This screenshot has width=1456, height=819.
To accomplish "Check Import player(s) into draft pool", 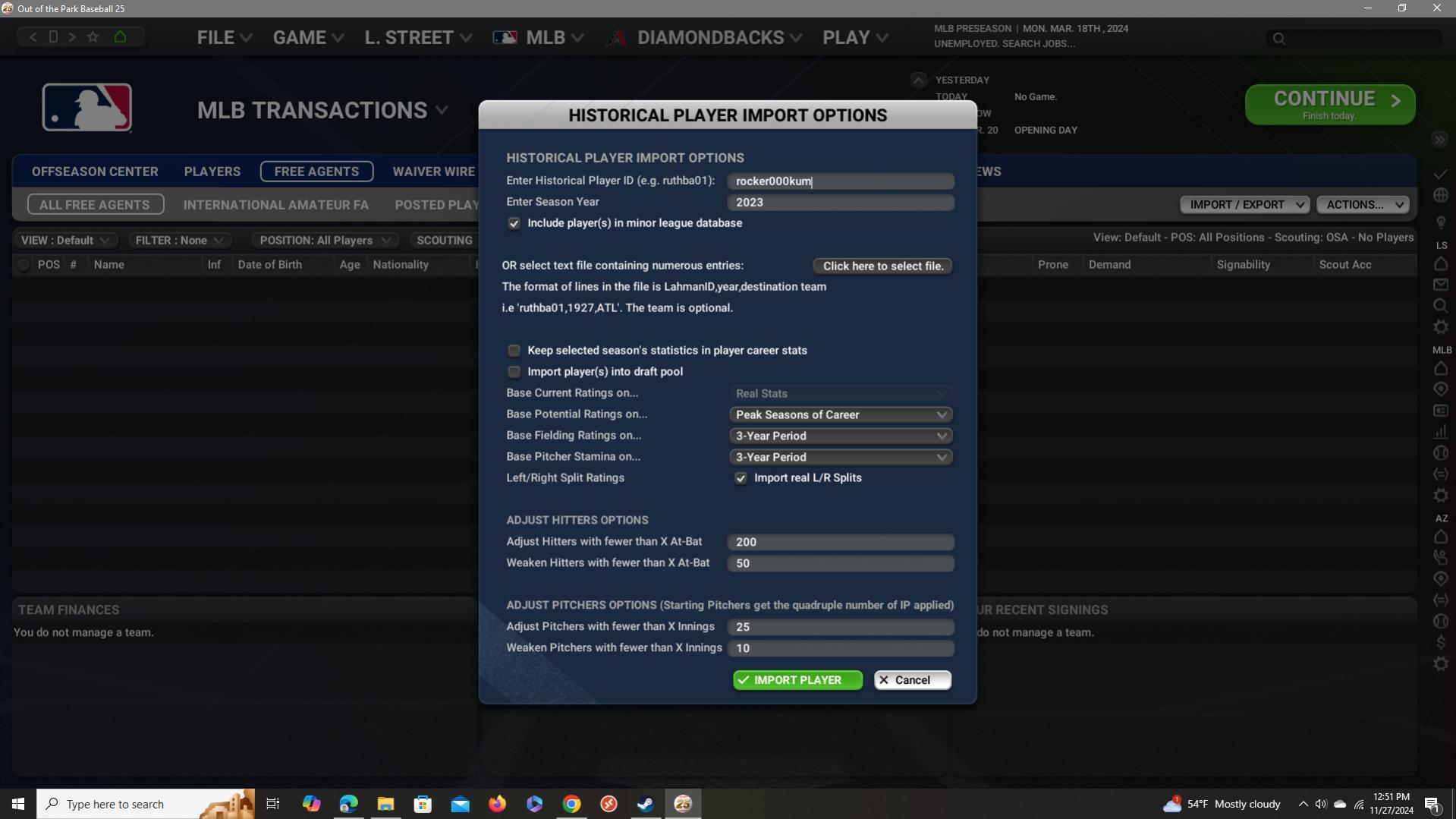I will coord(514,372).
